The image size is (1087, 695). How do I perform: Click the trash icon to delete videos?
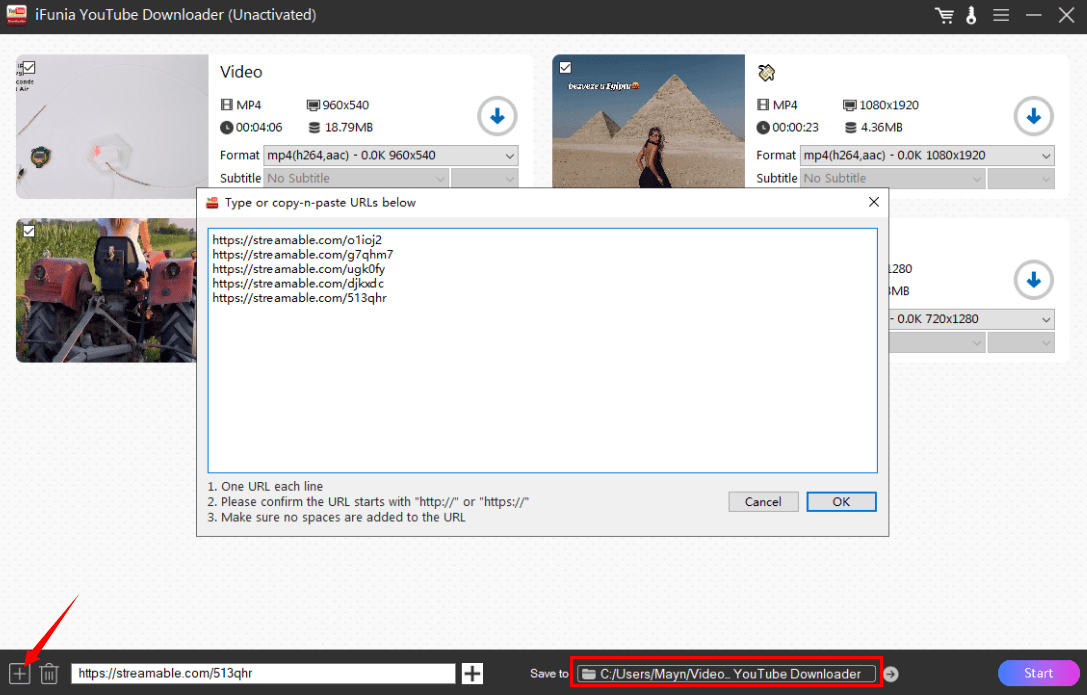click(49, 673)
